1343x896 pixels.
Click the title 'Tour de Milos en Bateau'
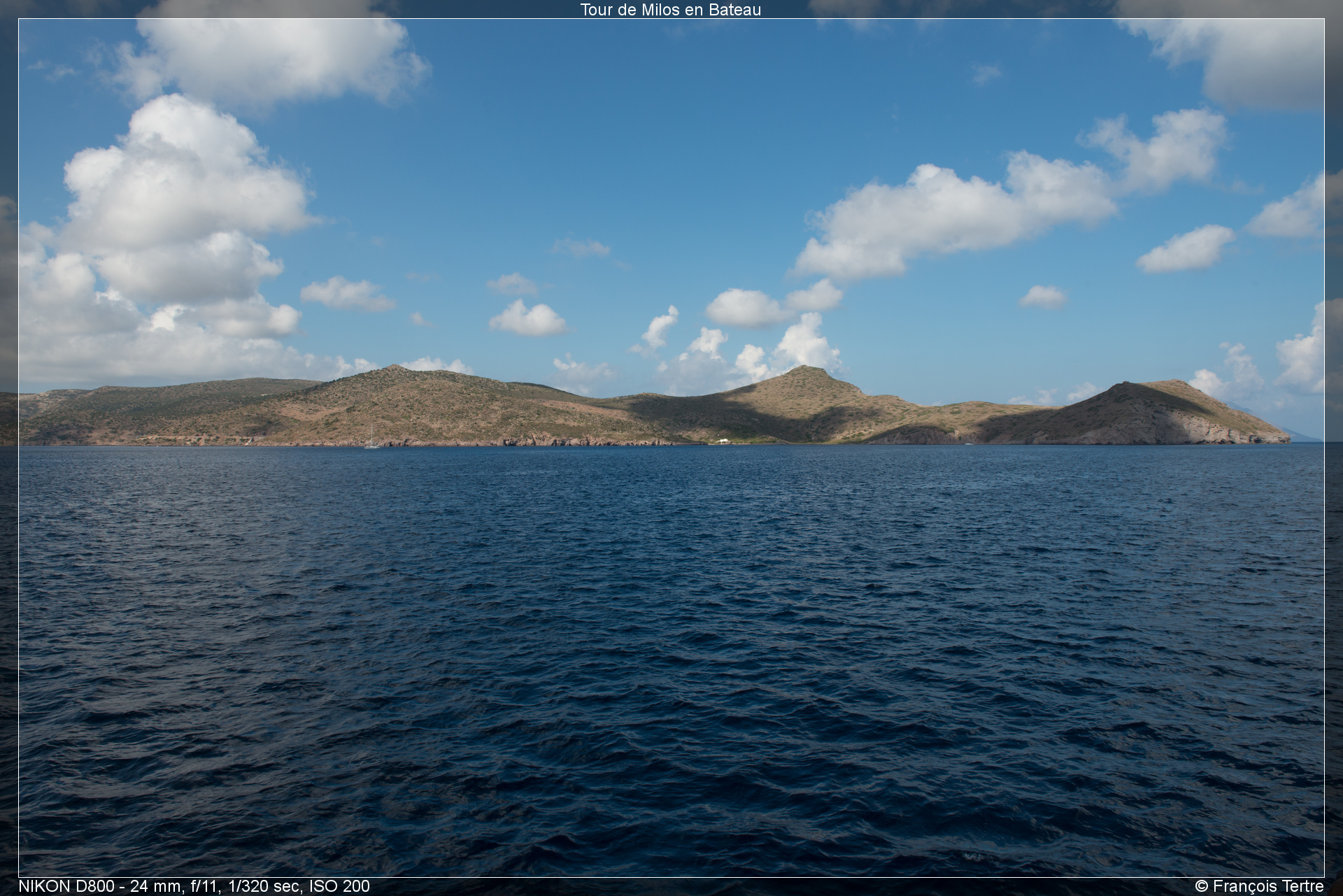pyautogui.click(x=670, y=10)
